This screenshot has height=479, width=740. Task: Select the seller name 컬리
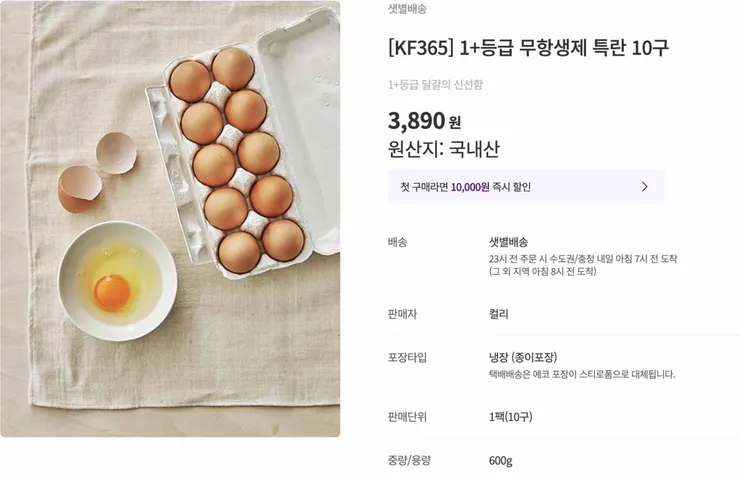point(498,314)
